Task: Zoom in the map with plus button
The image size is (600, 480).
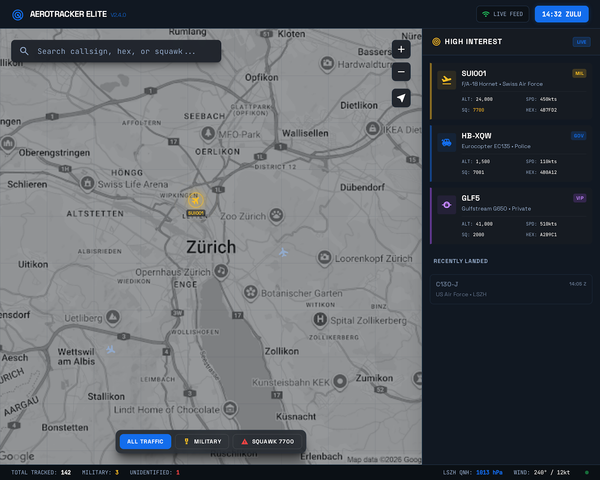Action: 401,49
